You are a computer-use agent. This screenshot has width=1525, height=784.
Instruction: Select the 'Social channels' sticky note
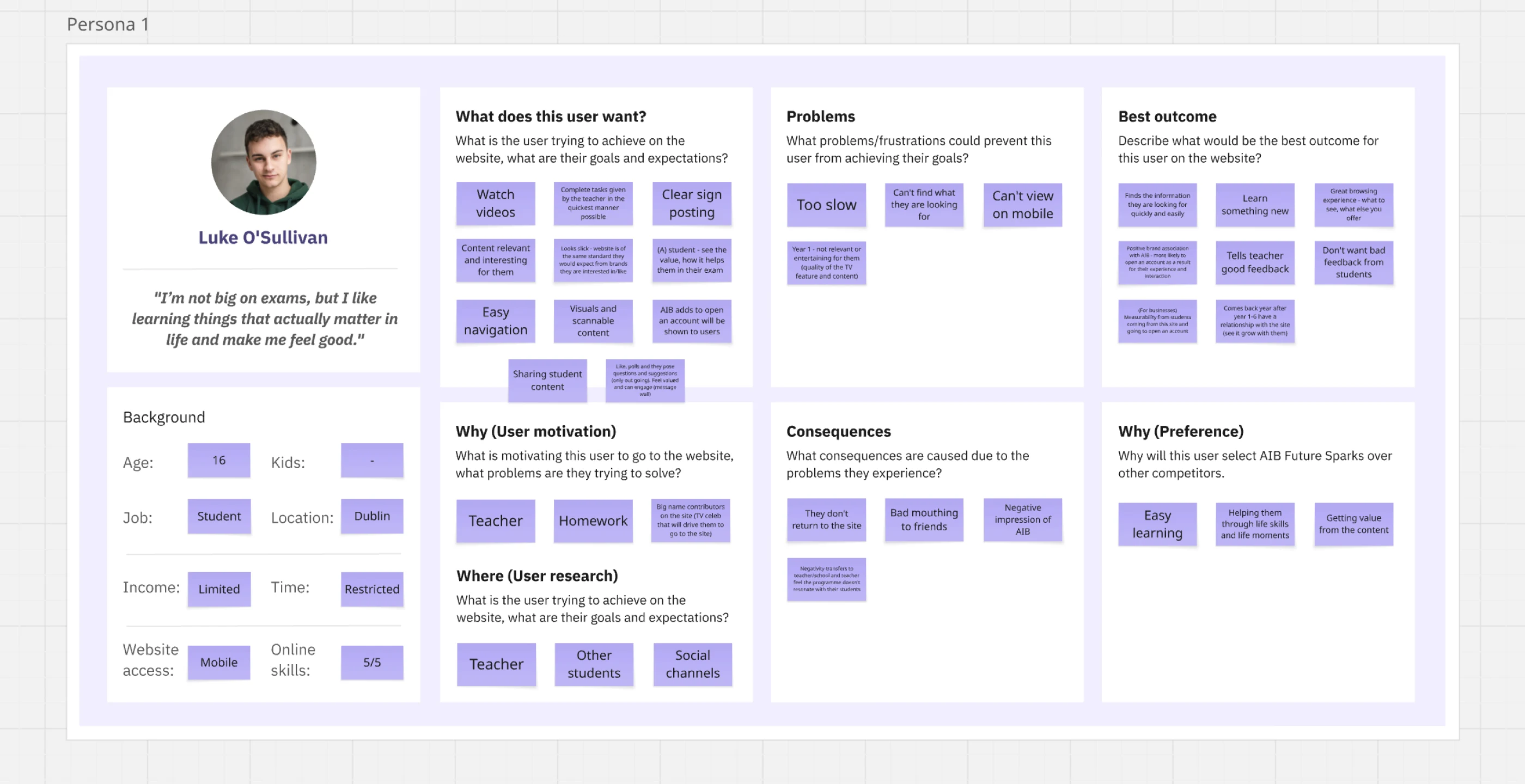click(x=692, y=664)
